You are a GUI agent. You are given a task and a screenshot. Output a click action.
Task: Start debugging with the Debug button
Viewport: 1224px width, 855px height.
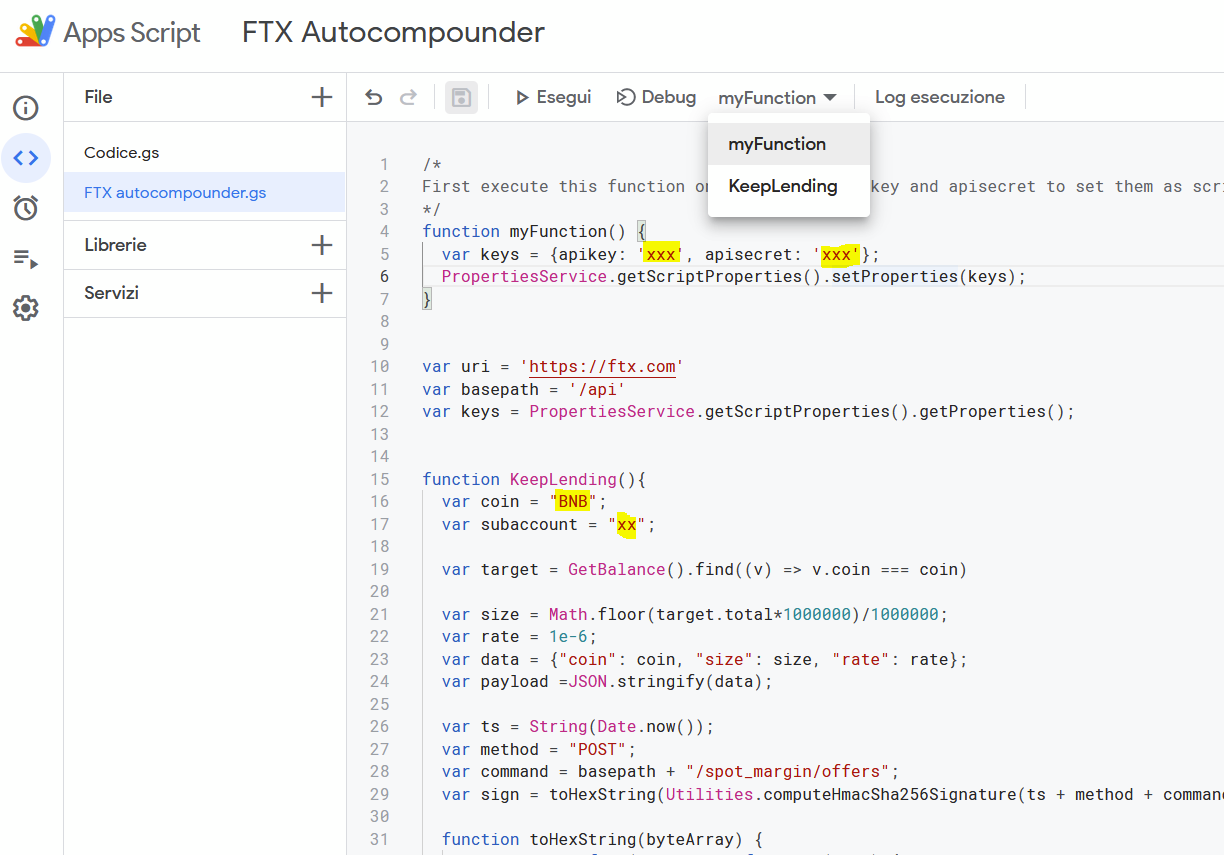(656, 97)
